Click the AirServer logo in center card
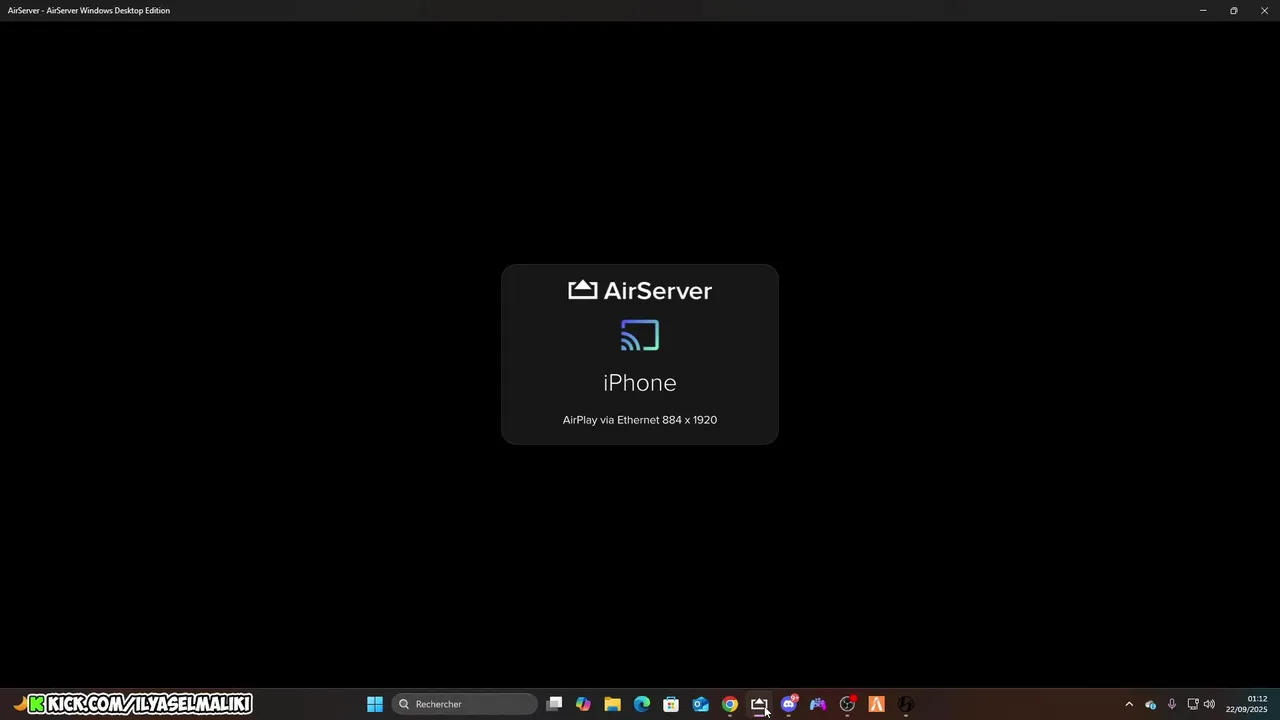This screenshot has width=1280, height=720. (640, 290)
